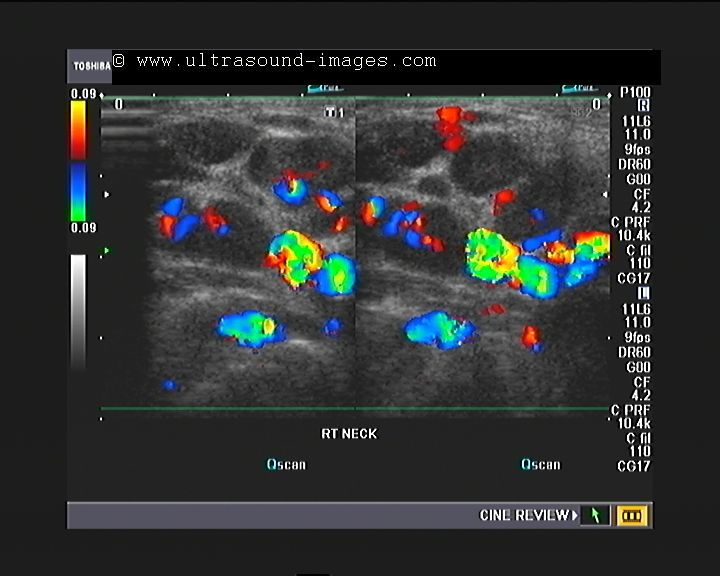Click the grayscale bar

pyautogui.click(x=78, y=310)
